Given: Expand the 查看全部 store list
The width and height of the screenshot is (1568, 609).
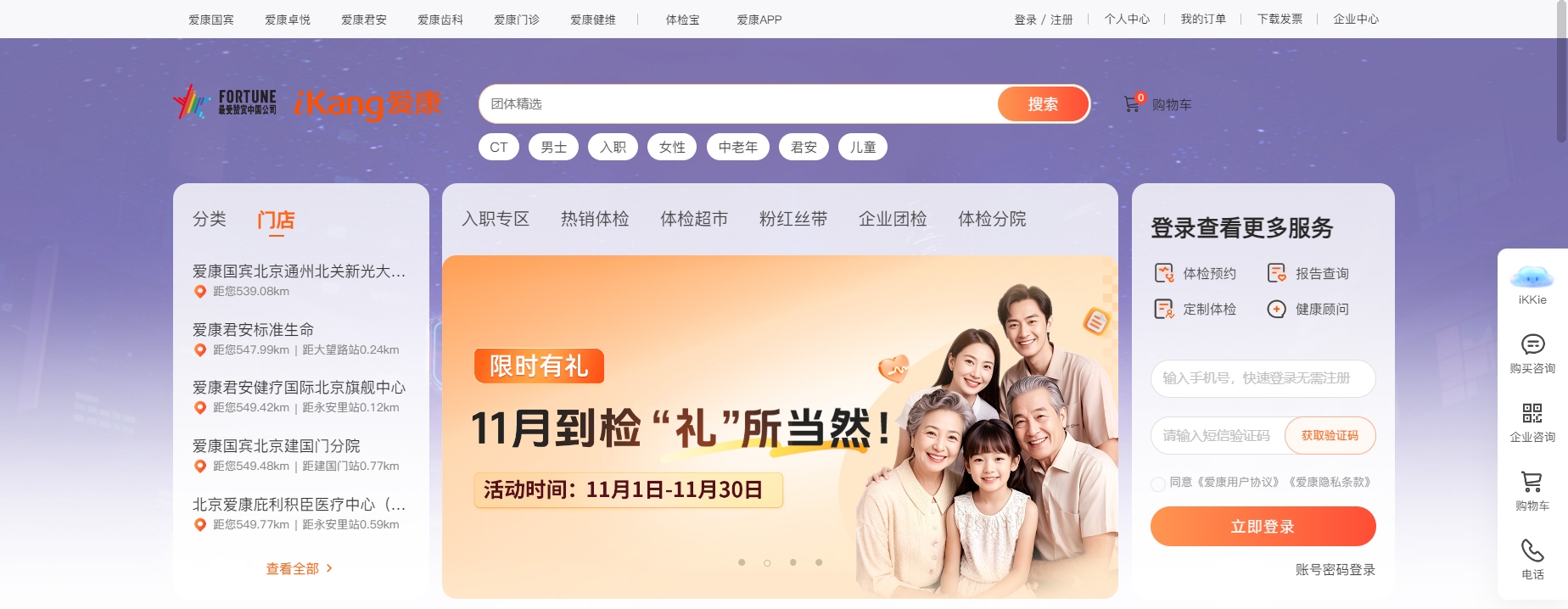Looking at the screenshot, I should (300, 568).
